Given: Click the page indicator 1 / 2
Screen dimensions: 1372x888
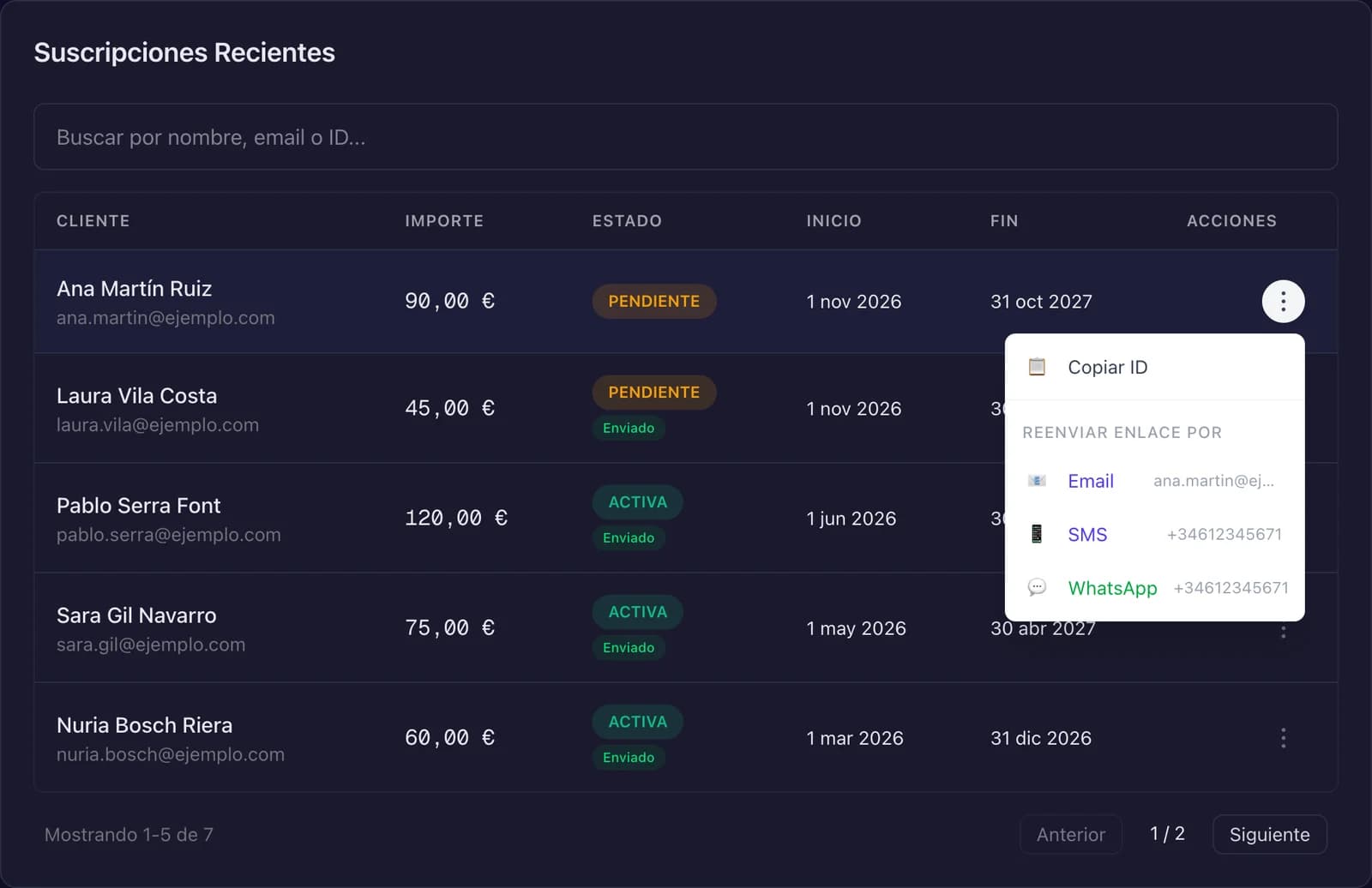Looking at the screenshot, I should pos(1167,834).
